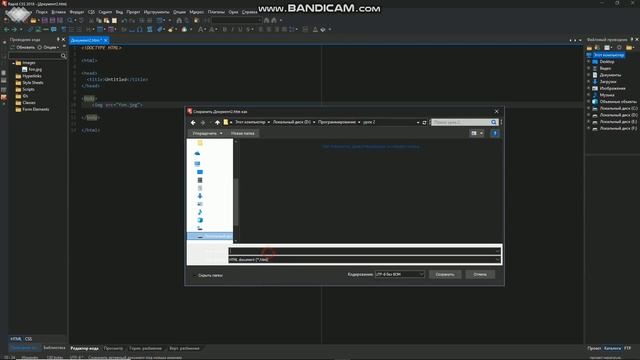Switch to the Preview tab at bottom

click(113, 349)
